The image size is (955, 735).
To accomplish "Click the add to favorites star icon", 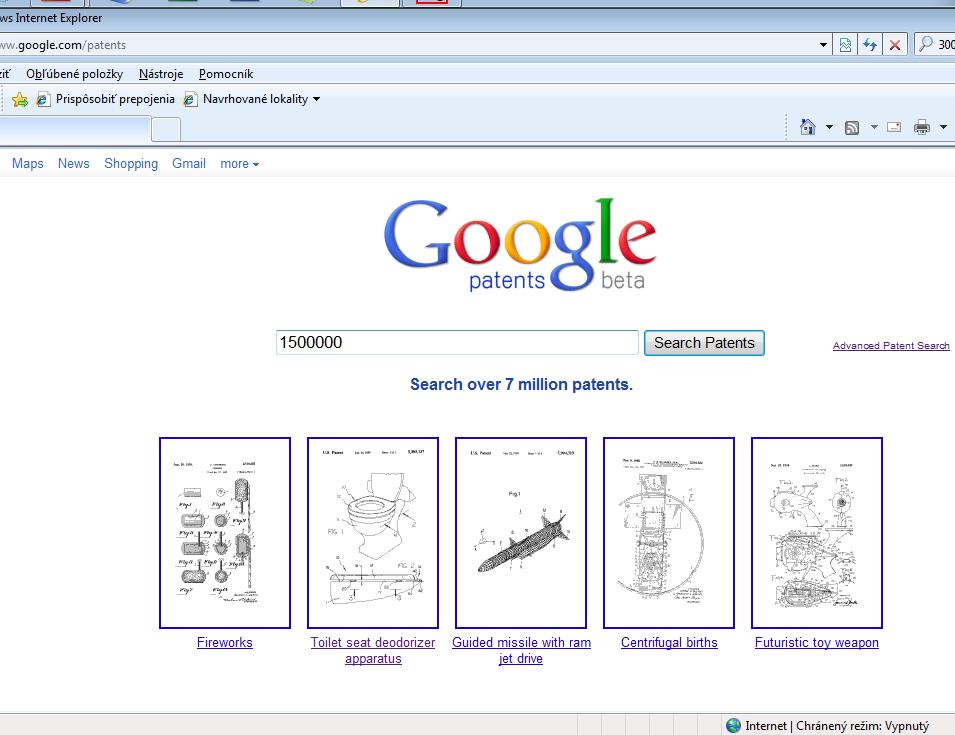I will click(19, 99).
